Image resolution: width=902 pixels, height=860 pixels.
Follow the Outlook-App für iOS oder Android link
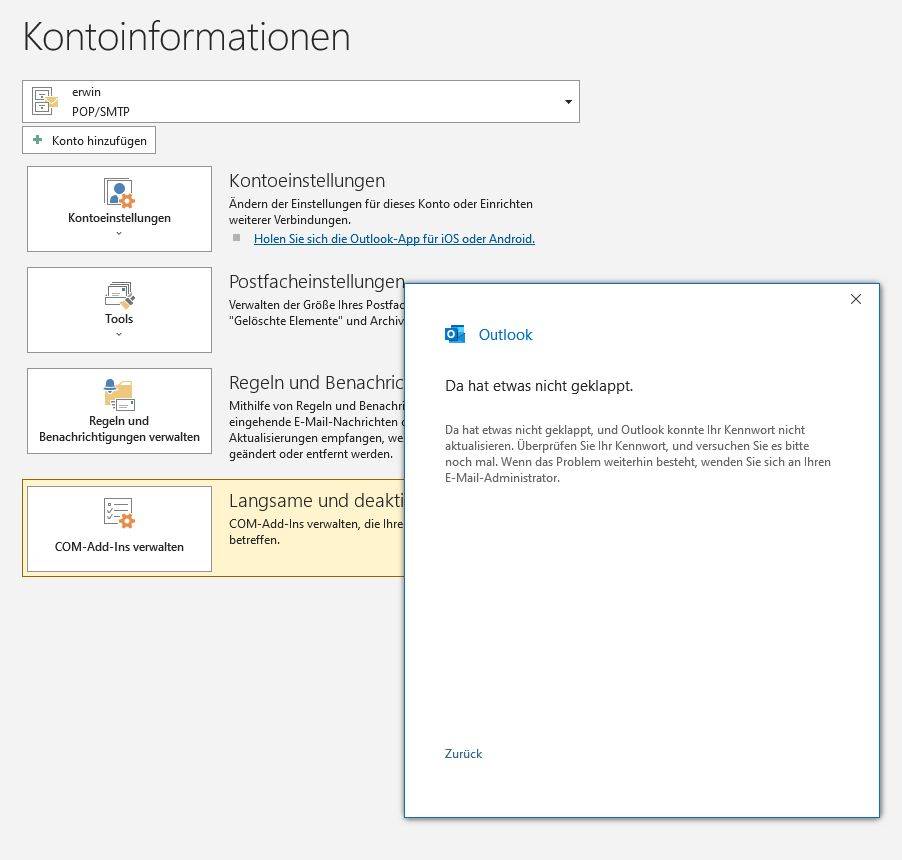(394, 239)
